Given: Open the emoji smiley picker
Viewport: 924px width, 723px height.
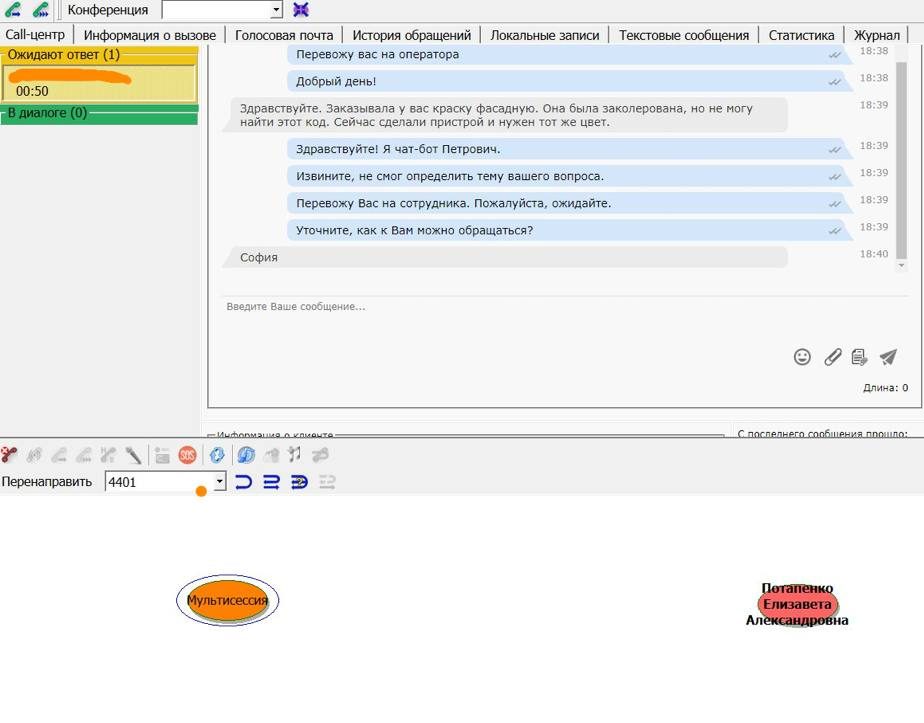Looking at the screenshot, I should click(x=802, y=357).
